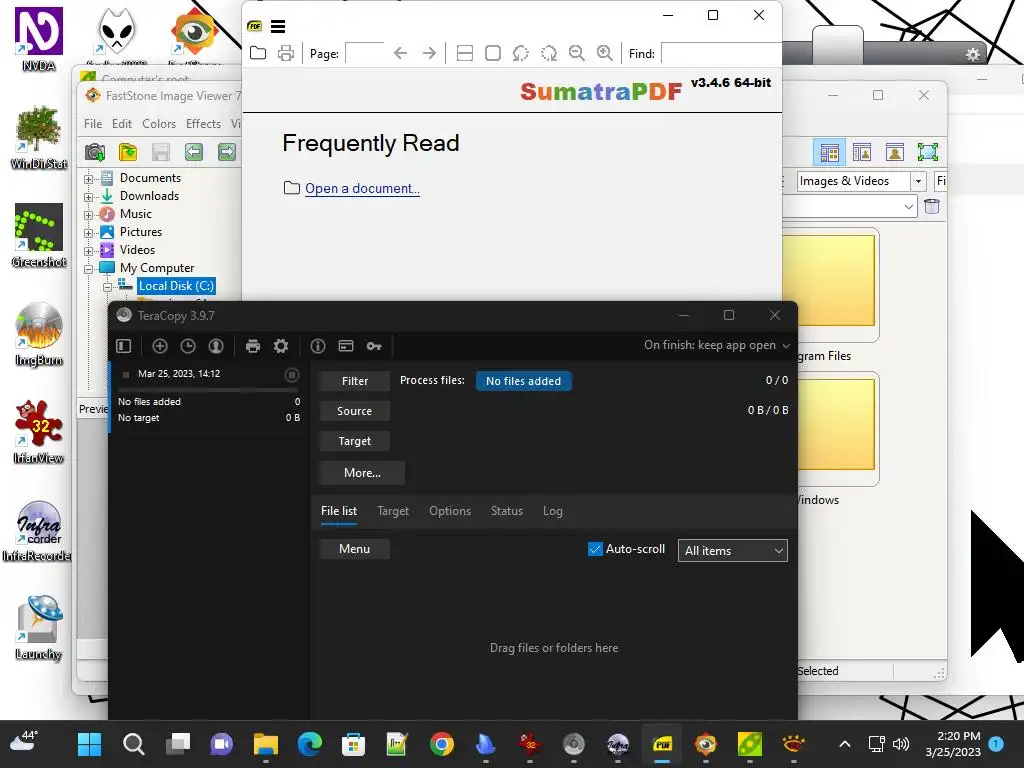Click FastStone green previous arrow icon
This screenshot has width=1024, height=768.
point(194,152)
